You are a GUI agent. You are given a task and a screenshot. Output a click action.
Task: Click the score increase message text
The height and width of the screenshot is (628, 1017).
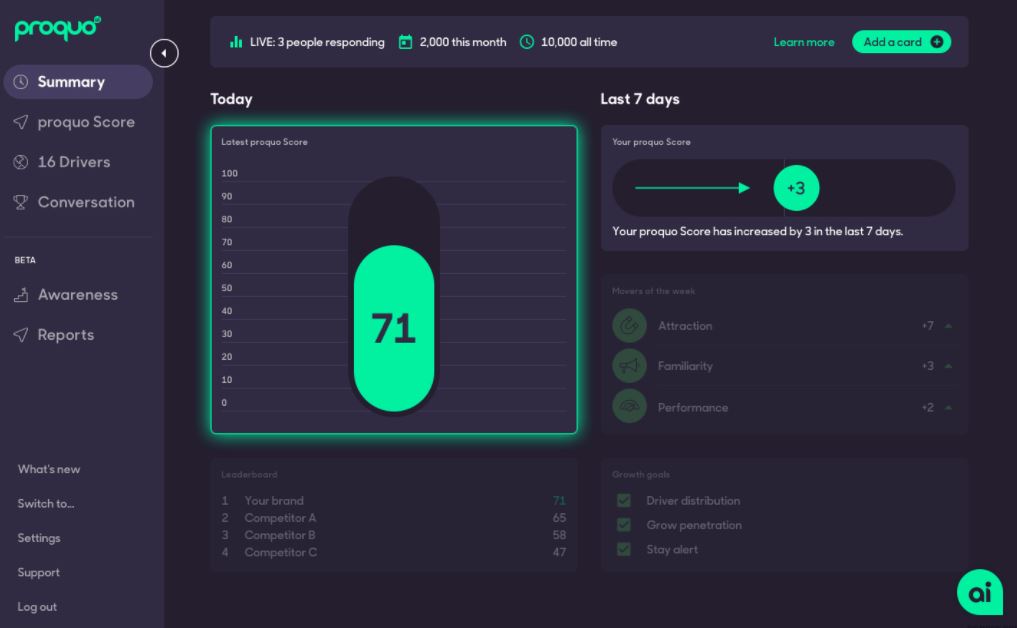coord(758,231)
